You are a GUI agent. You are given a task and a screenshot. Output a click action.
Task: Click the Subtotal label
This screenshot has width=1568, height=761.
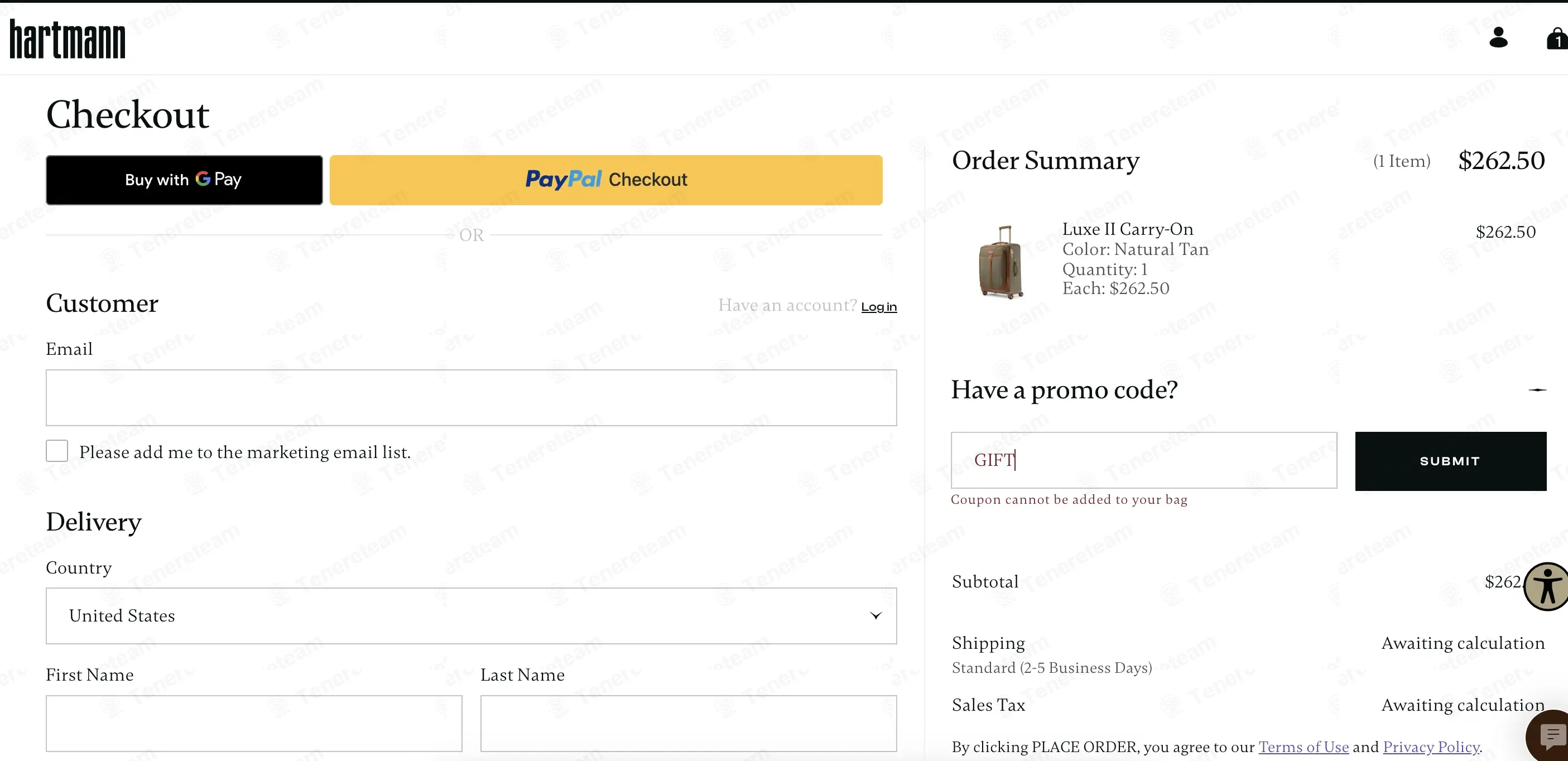985,581
